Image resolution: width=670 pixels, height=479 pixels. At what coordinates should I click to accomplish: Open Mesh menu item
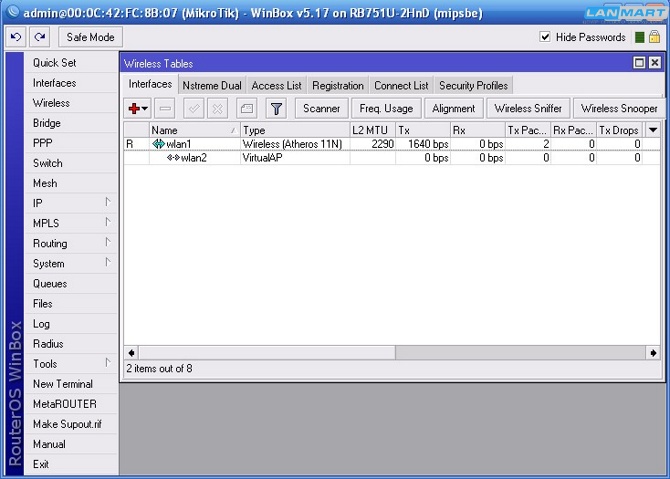tap(71, 183)
